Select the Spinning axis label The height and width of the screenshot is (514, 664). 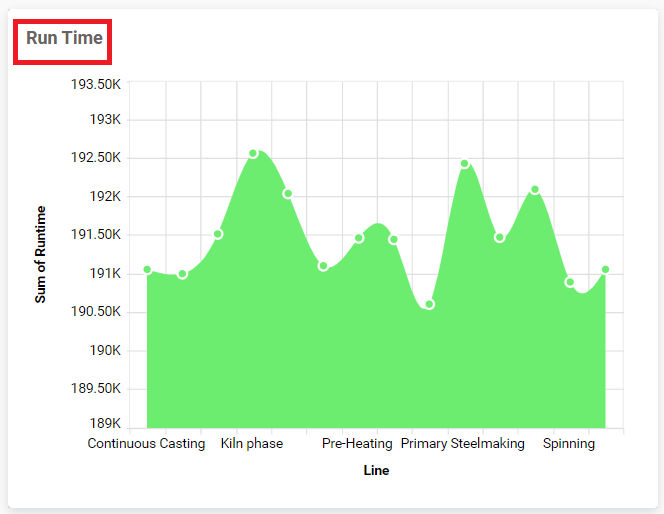point(568,443)
